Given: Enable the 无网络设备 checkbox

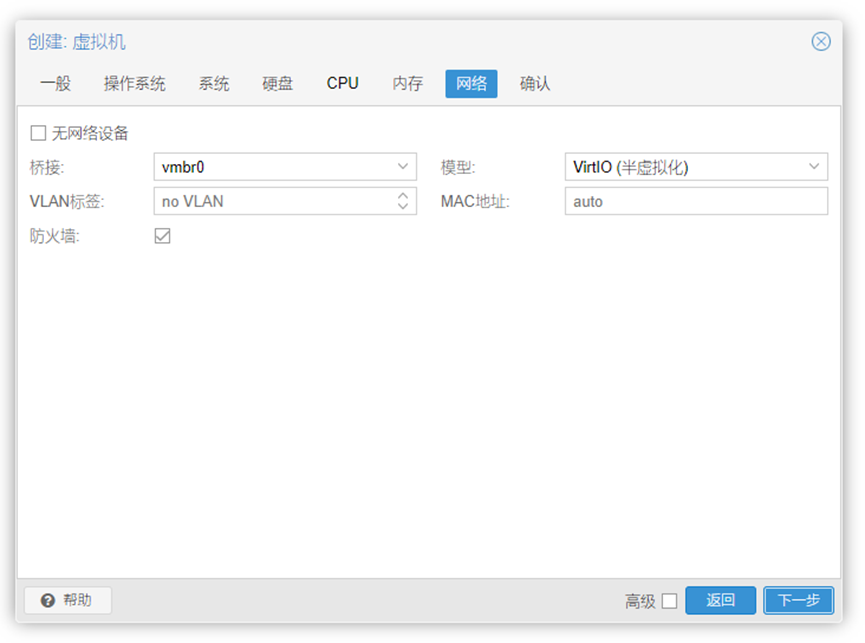Looking at the screenshot, I should tap(38, 133).
